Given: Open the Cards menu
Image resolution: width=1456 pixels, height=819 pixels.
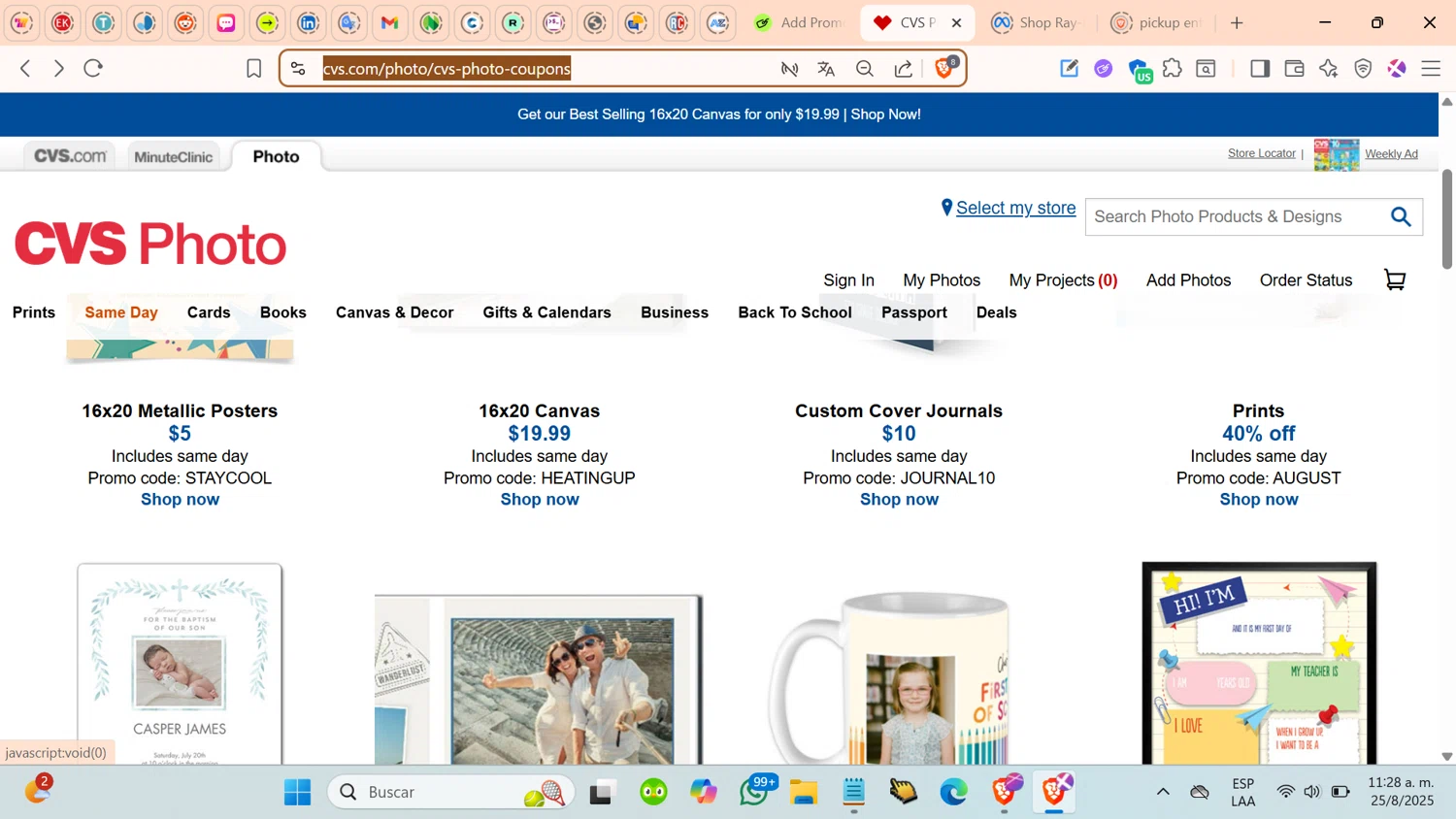Looking at the screenshot, I should coord(209,312).
